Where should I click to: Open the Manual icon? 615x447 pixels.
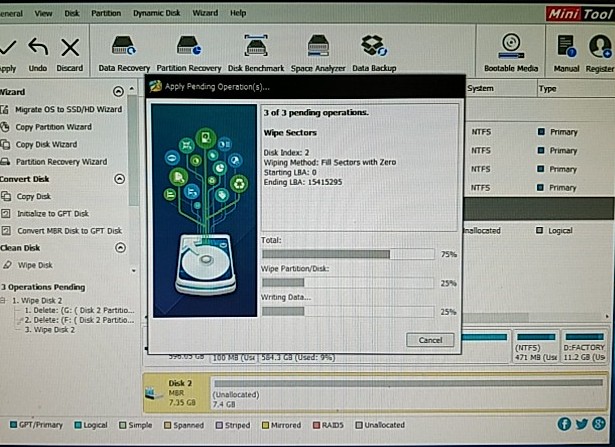pyautogui.click(x=566, y=48)
